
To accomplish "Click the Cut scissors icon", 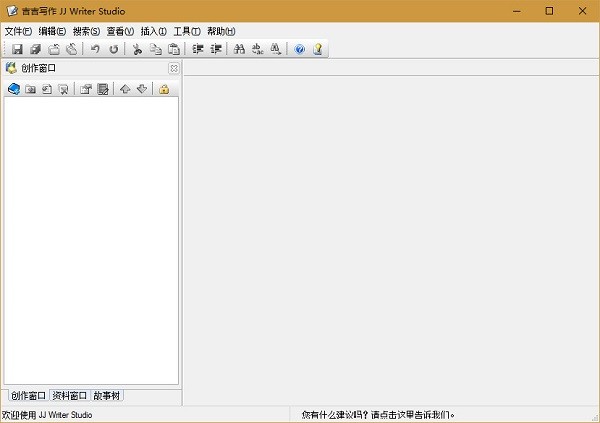I will pyautogui.click(x=138, y=49).
